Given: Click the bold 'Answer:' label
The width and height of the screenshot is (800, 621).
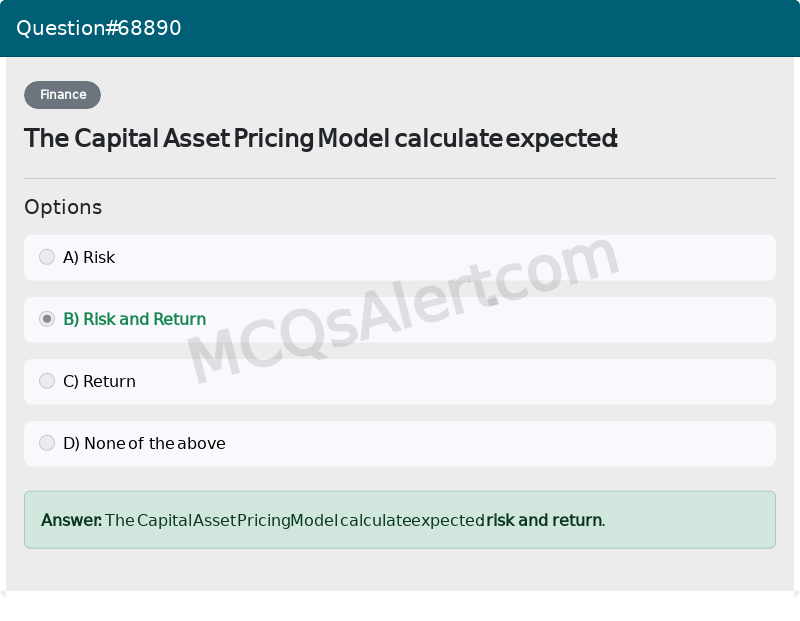Looking at the screenshot, I should [x=71, y=520].
